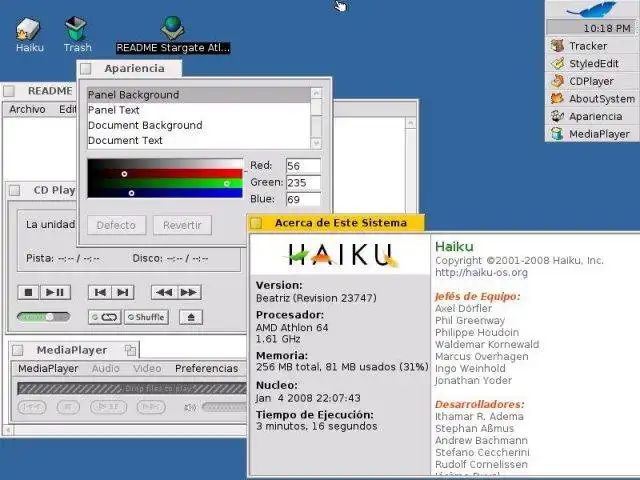Viewport: 640px width, 480px height.
Task: Click scroll up arrow in Apariencia list
Action: (316, 93)
